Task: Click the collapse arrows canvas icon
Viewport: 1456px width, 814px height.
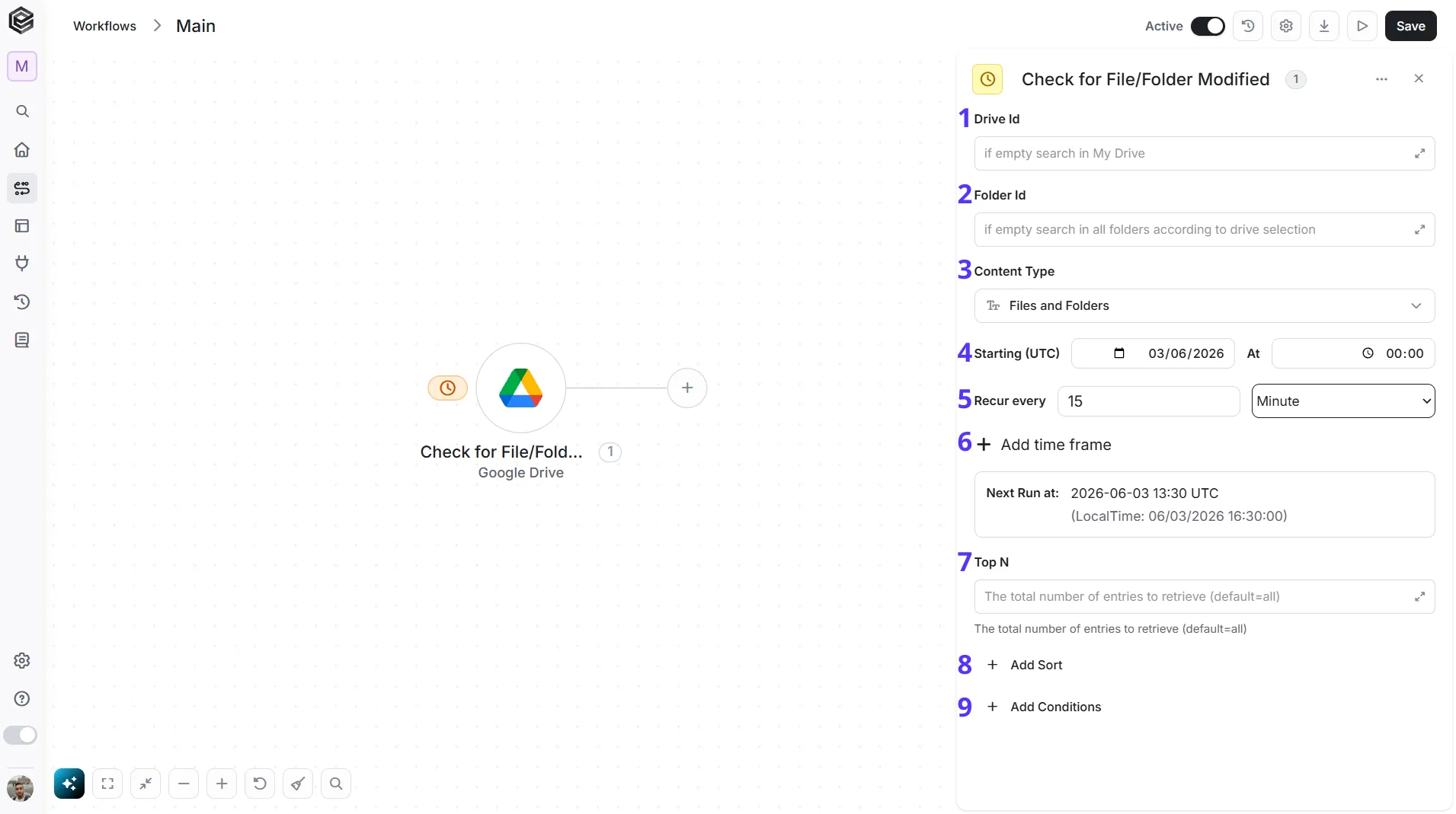Action: 146,784
